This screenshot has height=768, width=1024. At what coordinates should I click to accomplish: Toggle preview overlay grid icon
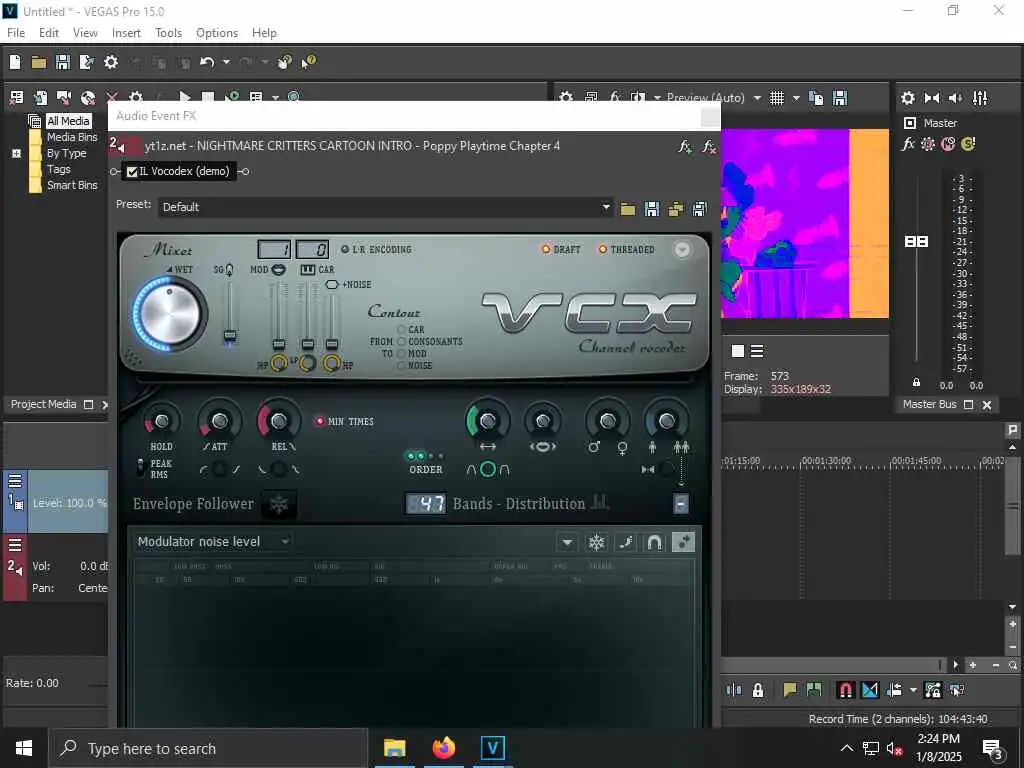point(776,98)
